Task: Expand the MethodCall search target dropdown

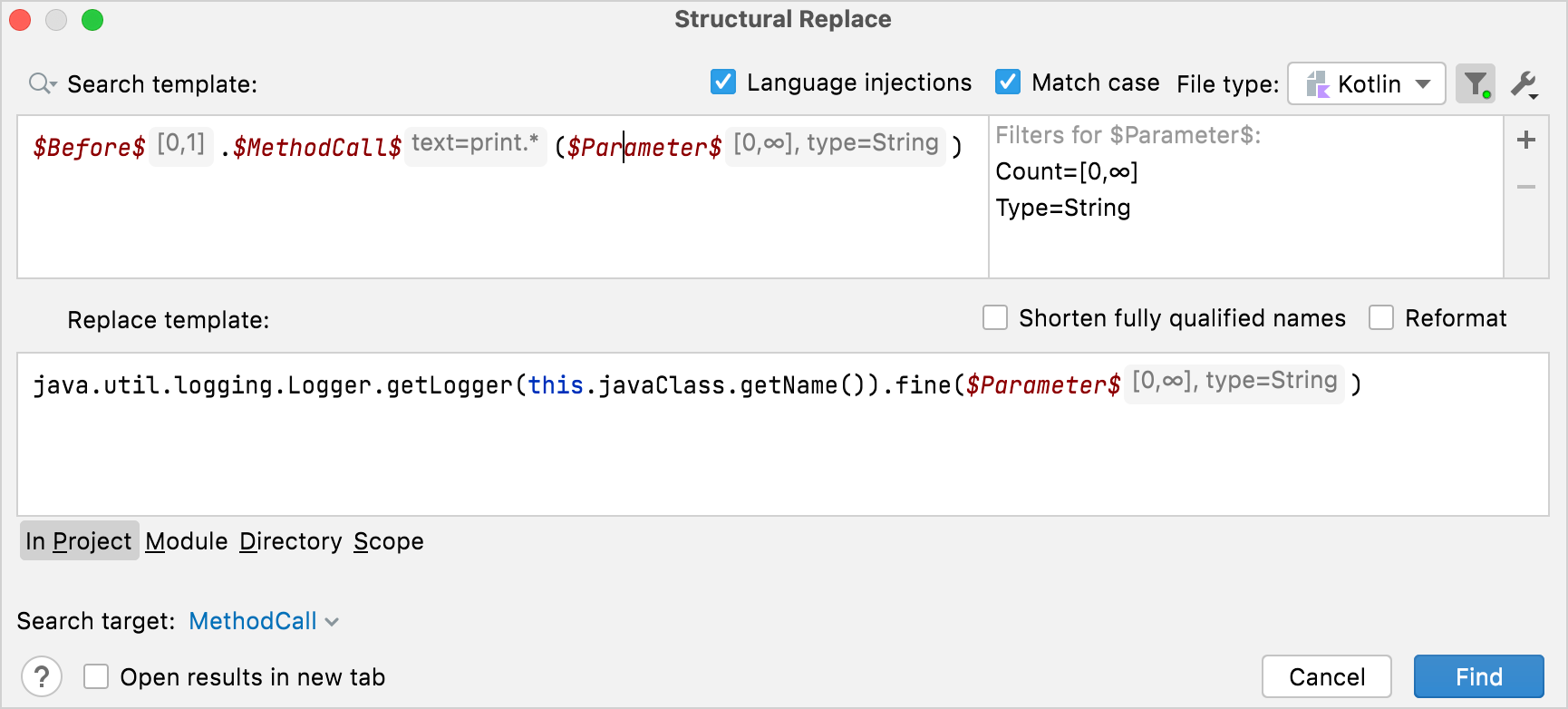Action: (264, 621)
